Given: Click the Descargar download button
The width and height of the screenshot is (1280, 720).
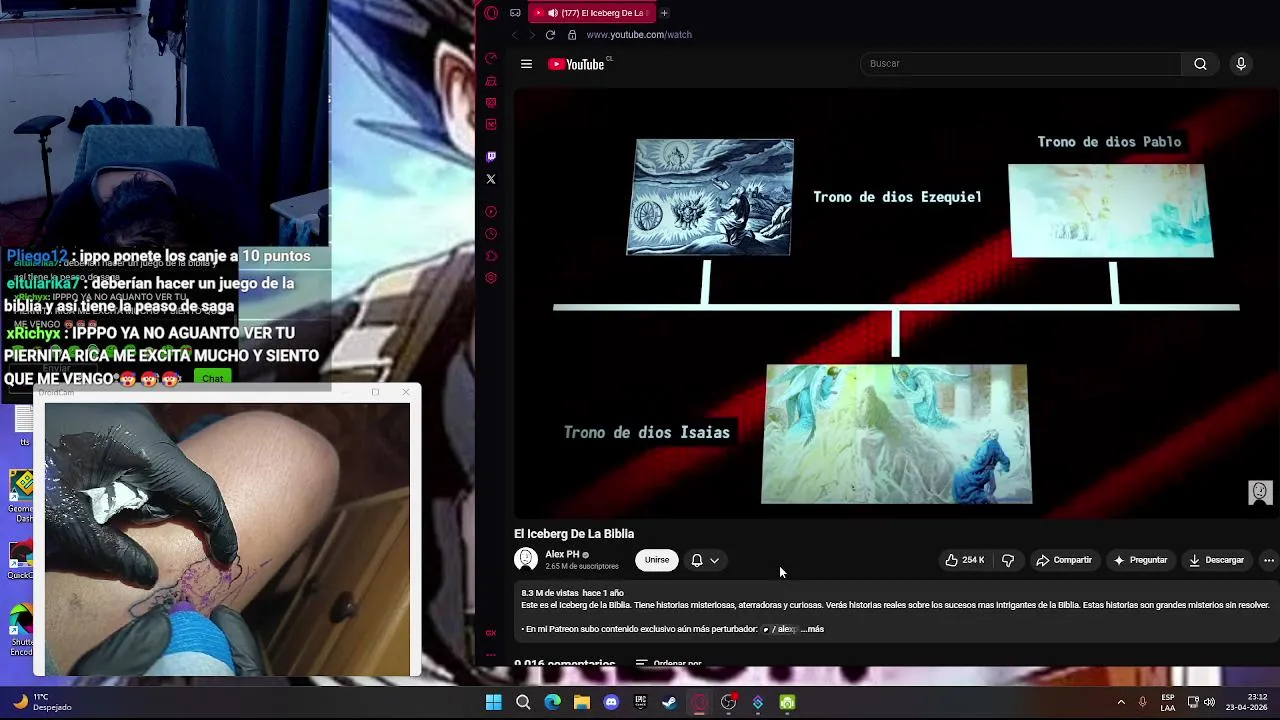Looking at the screenshot, I should click(1216, 560).
